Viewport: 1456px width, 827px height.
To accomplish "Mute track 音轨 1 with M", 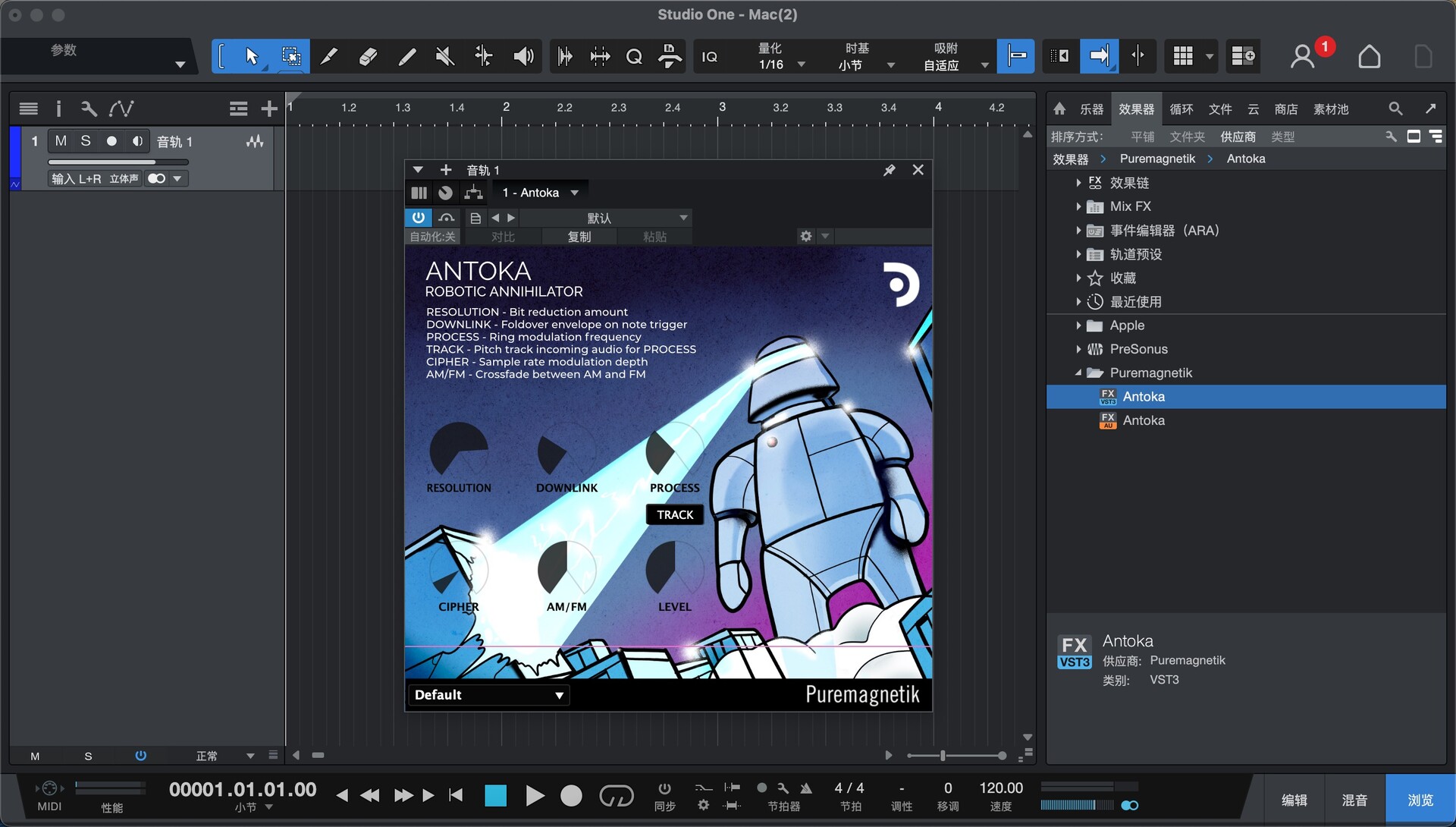I will pos(61,141).
